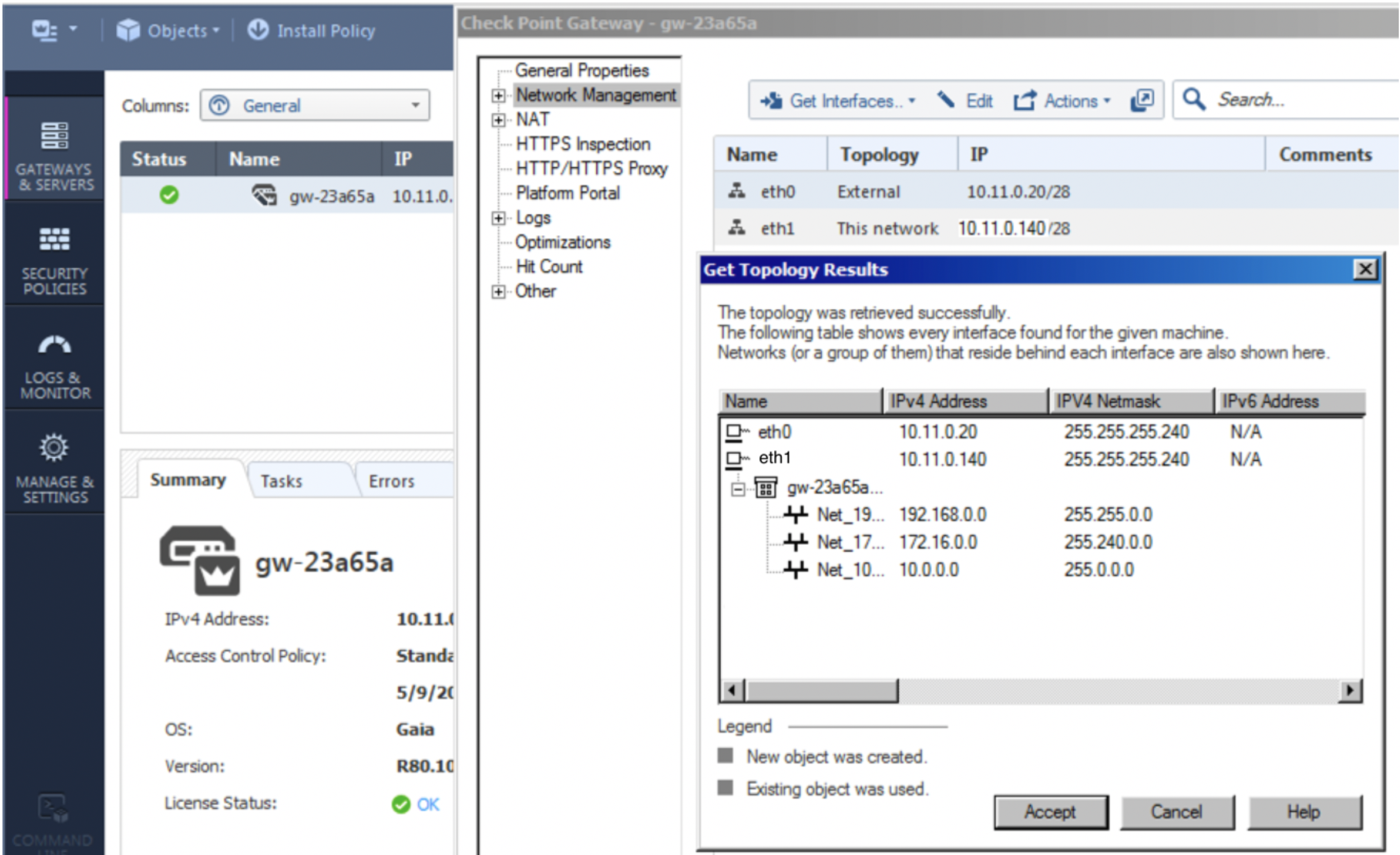Click the pop-out window icon beside Actions
1400x855 pixels.
coord(1142,100)
